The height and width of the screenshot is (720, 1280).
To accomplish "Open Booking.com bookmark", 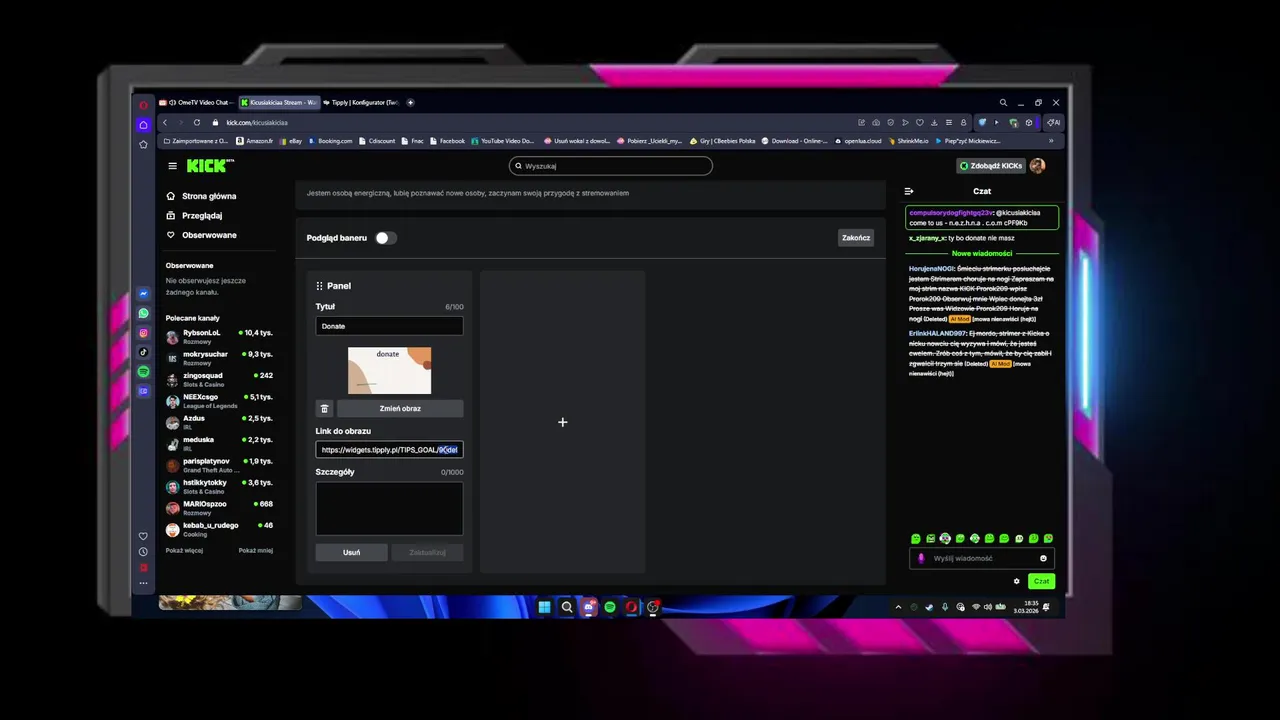I will [331, 141].
